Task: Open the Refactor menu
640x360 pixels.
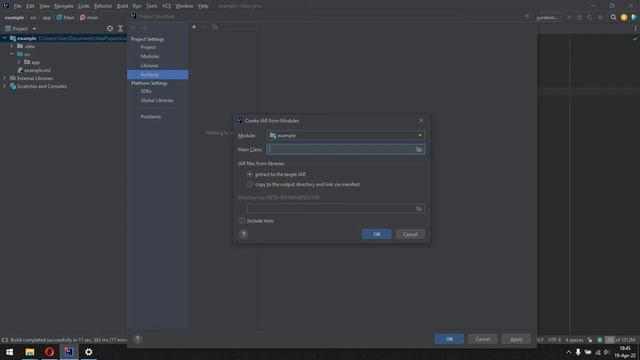Action: (103, 6)
